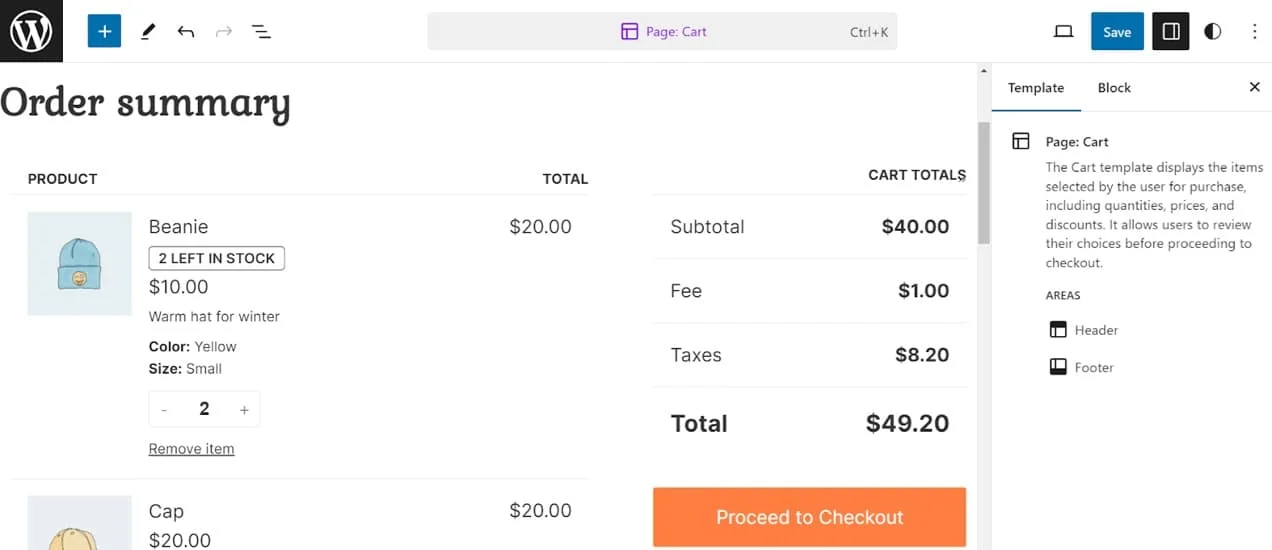1272x550 pixels.
Task: Increase Beanie quantity with plus stepper
Action: click(x=244, y=409)
